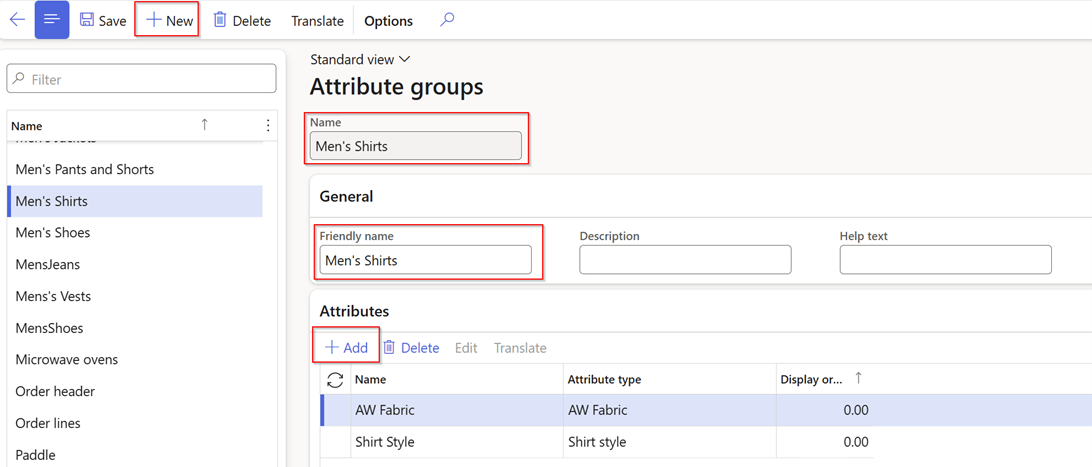Select MensJeans in the list
1092x467 pixels.
coord(136,264)
